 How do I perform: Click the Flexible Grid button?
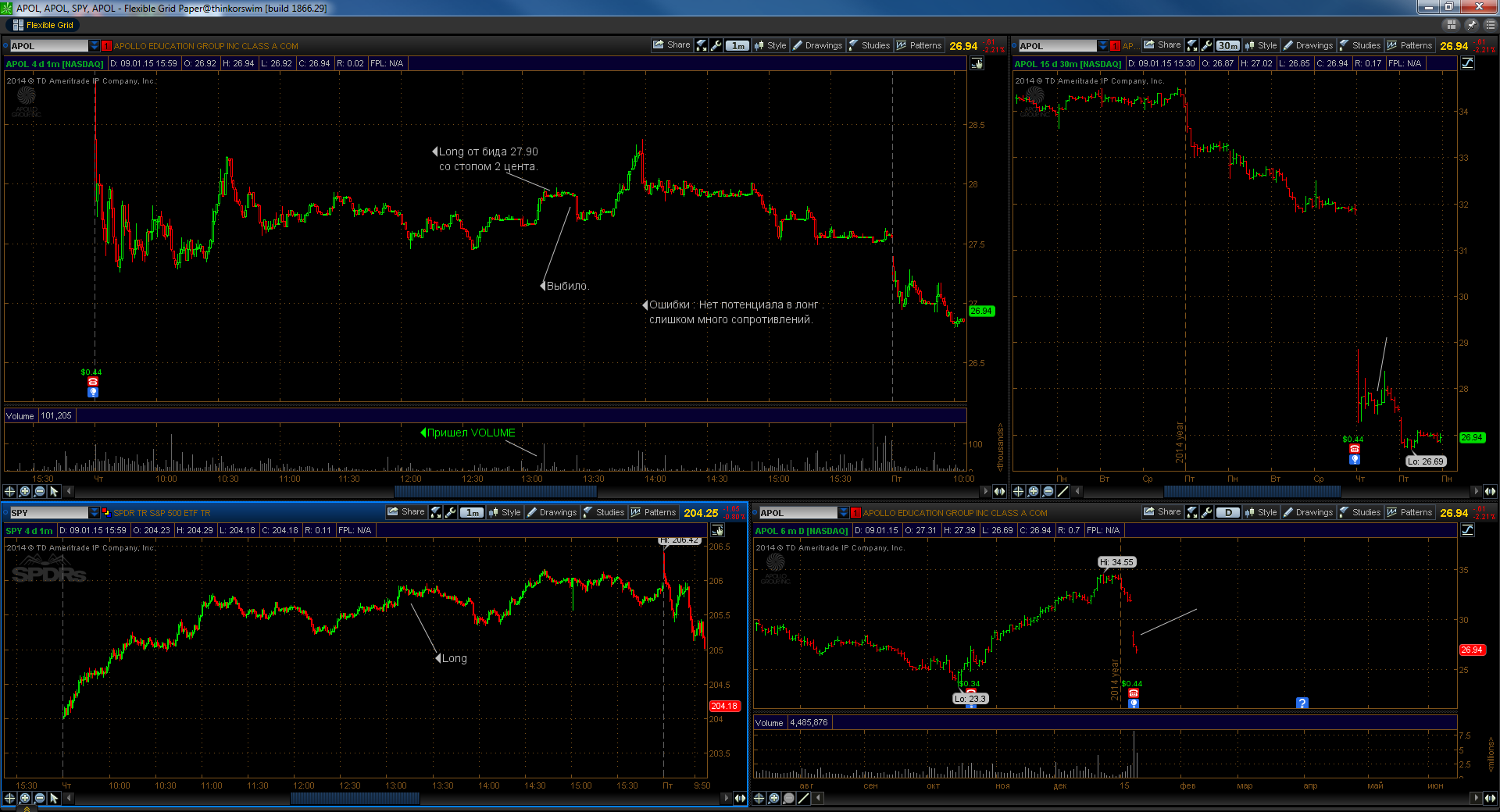(x=44, y=25)
